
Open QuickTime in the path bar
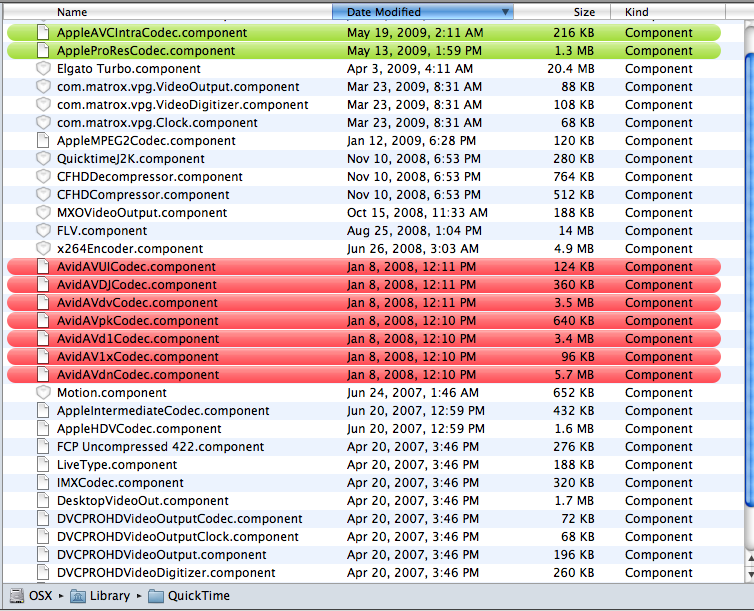pyautogui.click(x=199, y=596)
